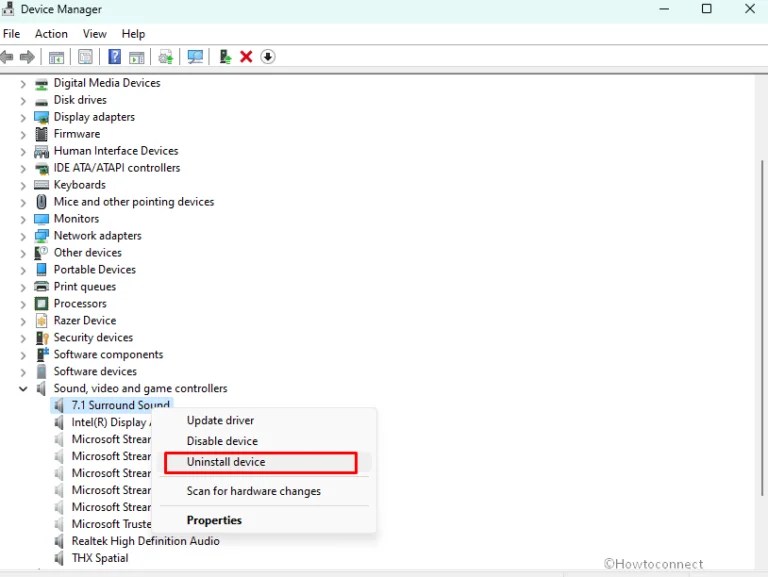Click the Action Pane toolbar icon
This screenshot has height=577, width=768.
137,57
